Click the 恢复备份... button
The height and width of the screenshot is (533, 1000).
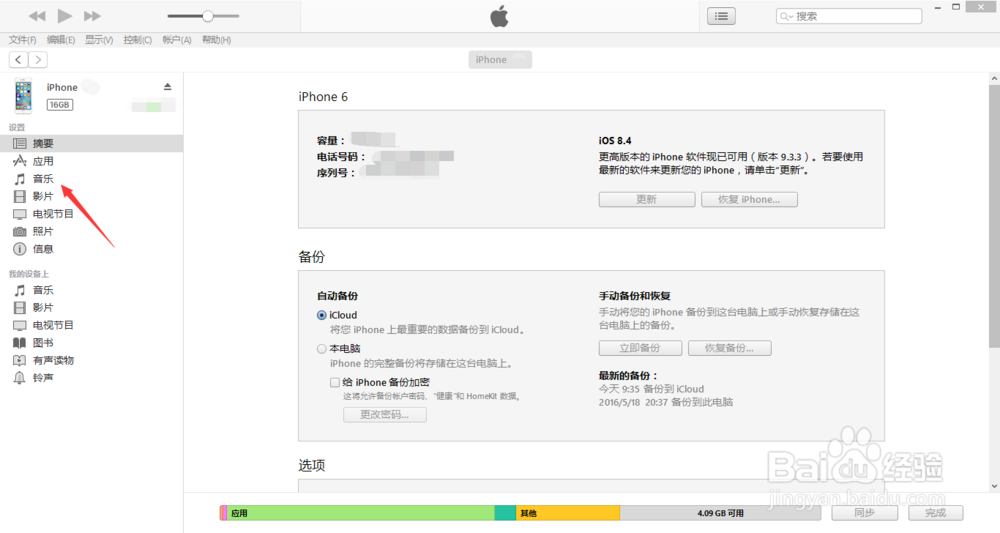[x=730, y=348]
